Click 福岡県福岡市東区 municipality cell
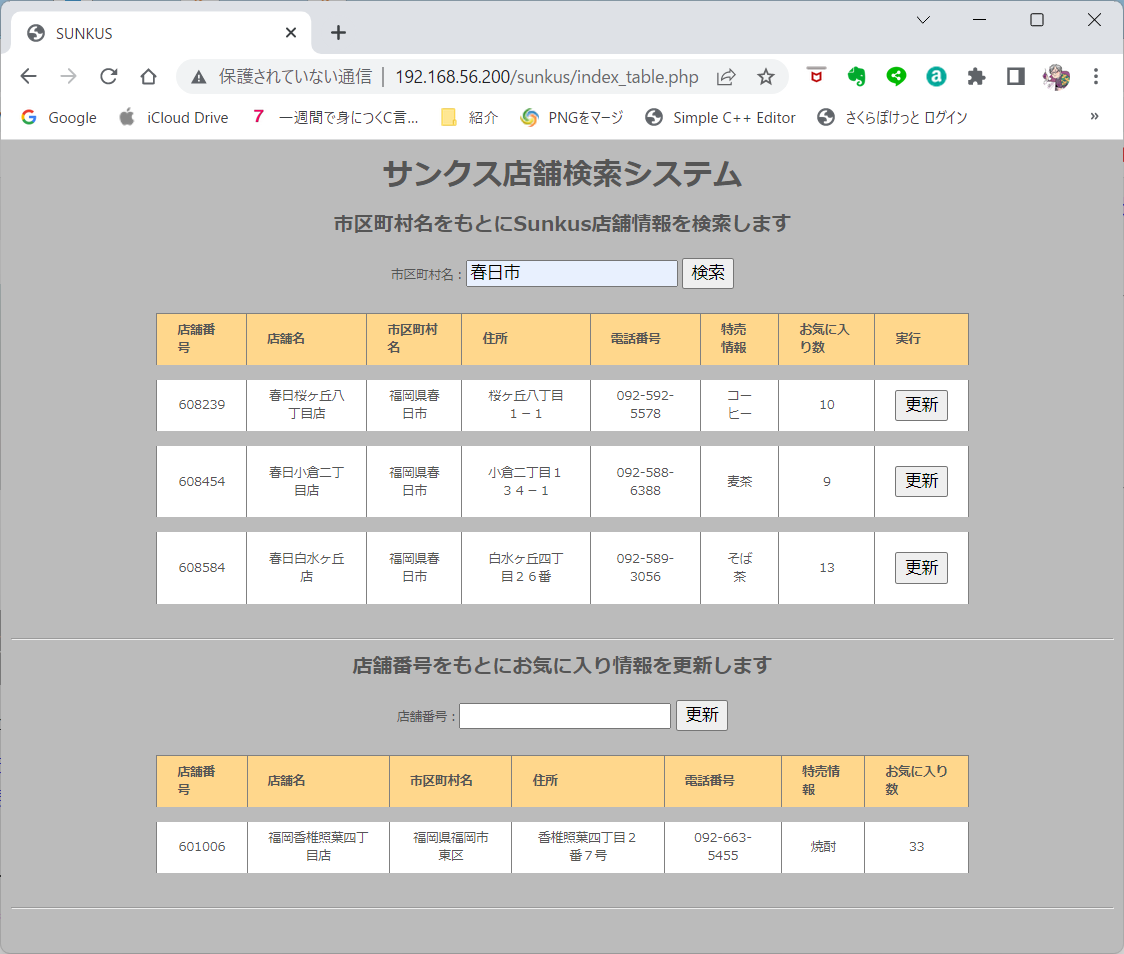 450,847
